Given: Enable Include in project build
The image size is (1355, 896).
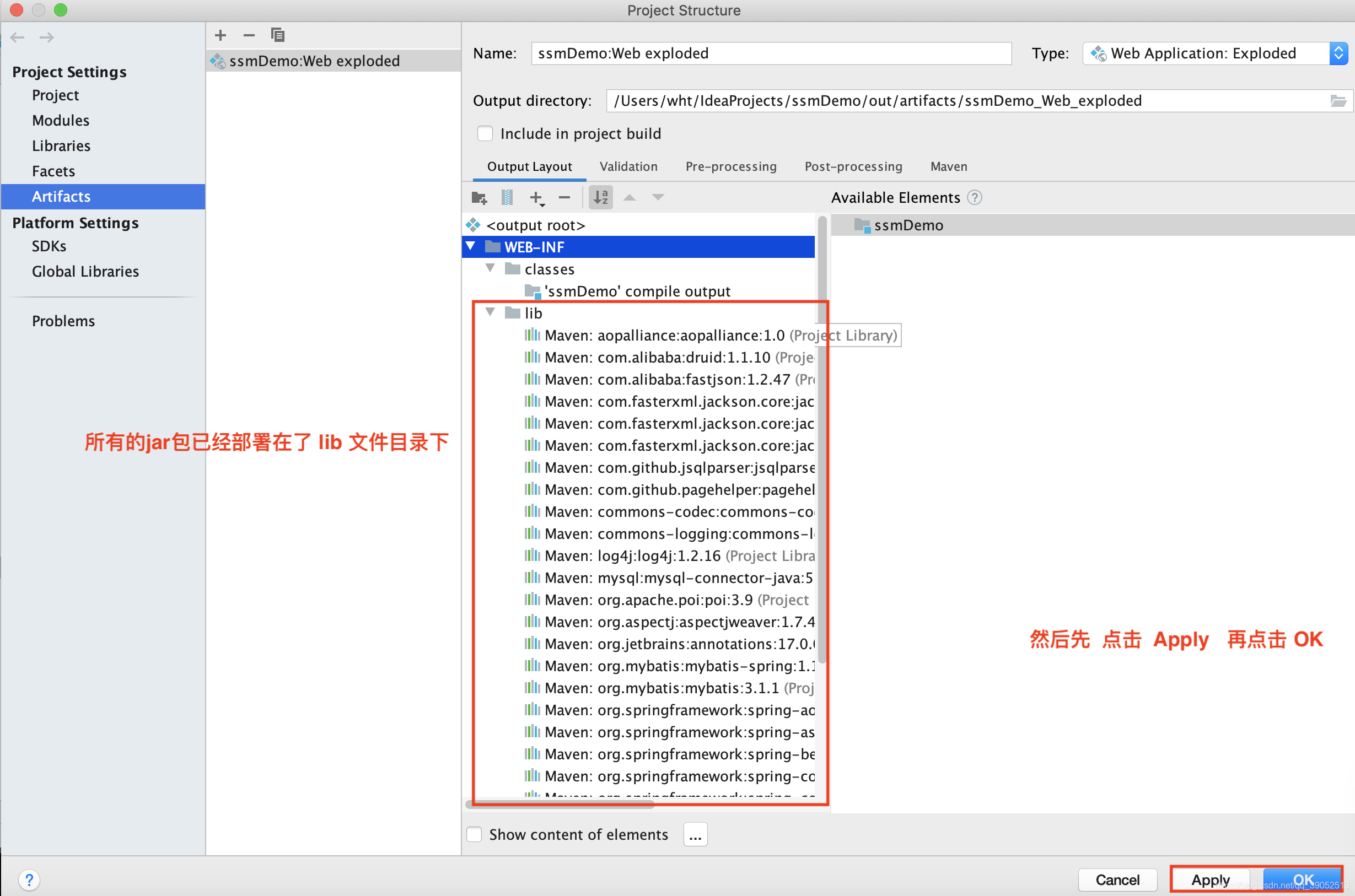Looking at the screenshot, I should tap(485, 134).
